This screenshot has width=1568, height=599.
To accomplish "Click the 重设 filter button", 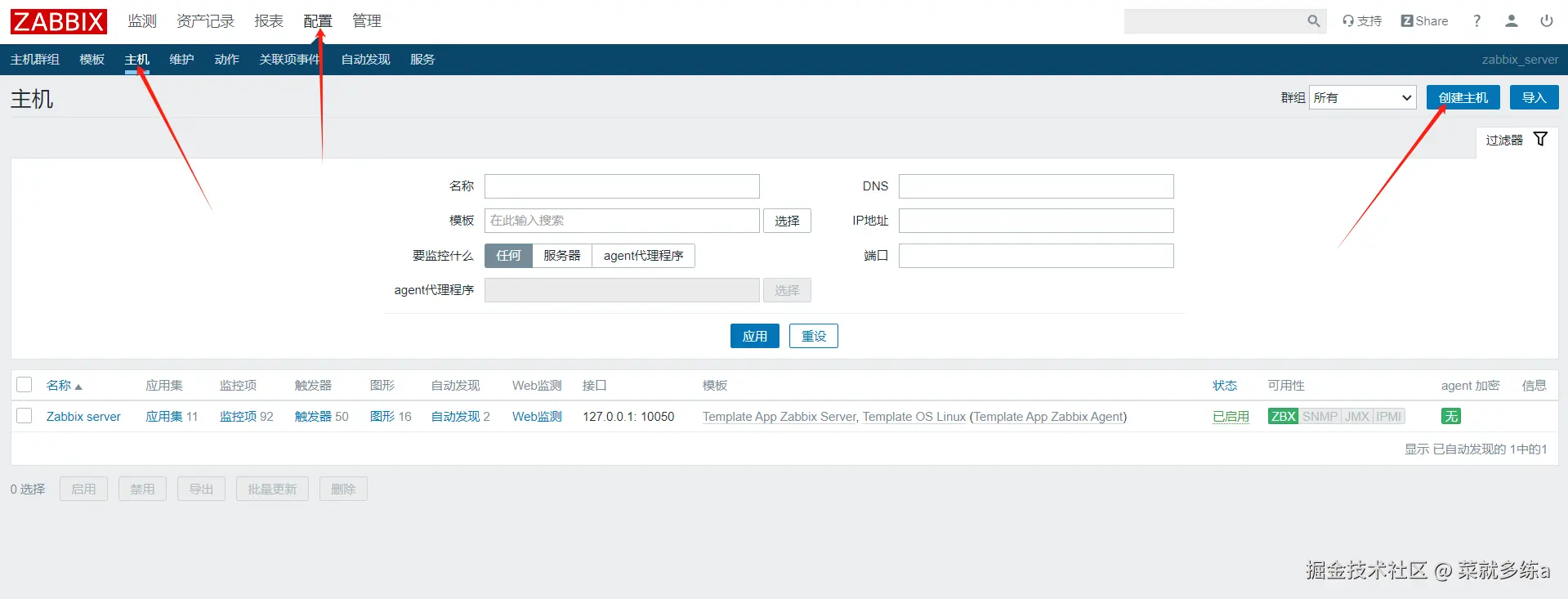I will (814, 336).
